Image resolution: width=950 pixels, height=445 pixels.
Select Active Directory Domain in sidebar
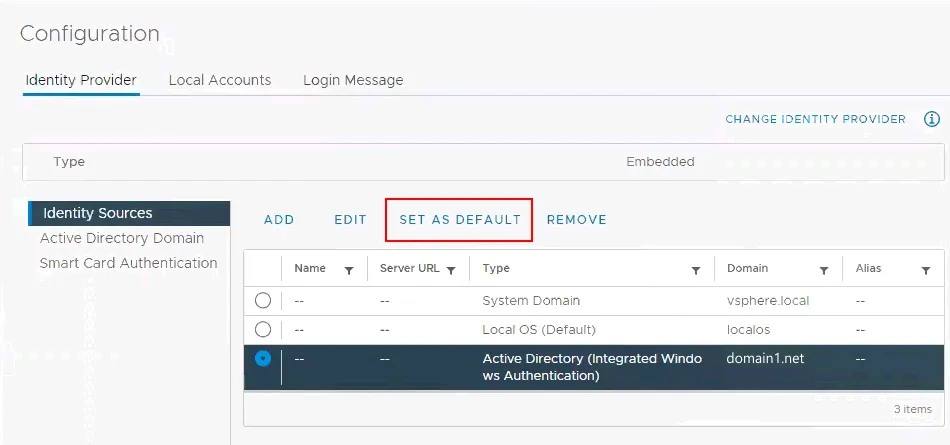tap(122, 238)
